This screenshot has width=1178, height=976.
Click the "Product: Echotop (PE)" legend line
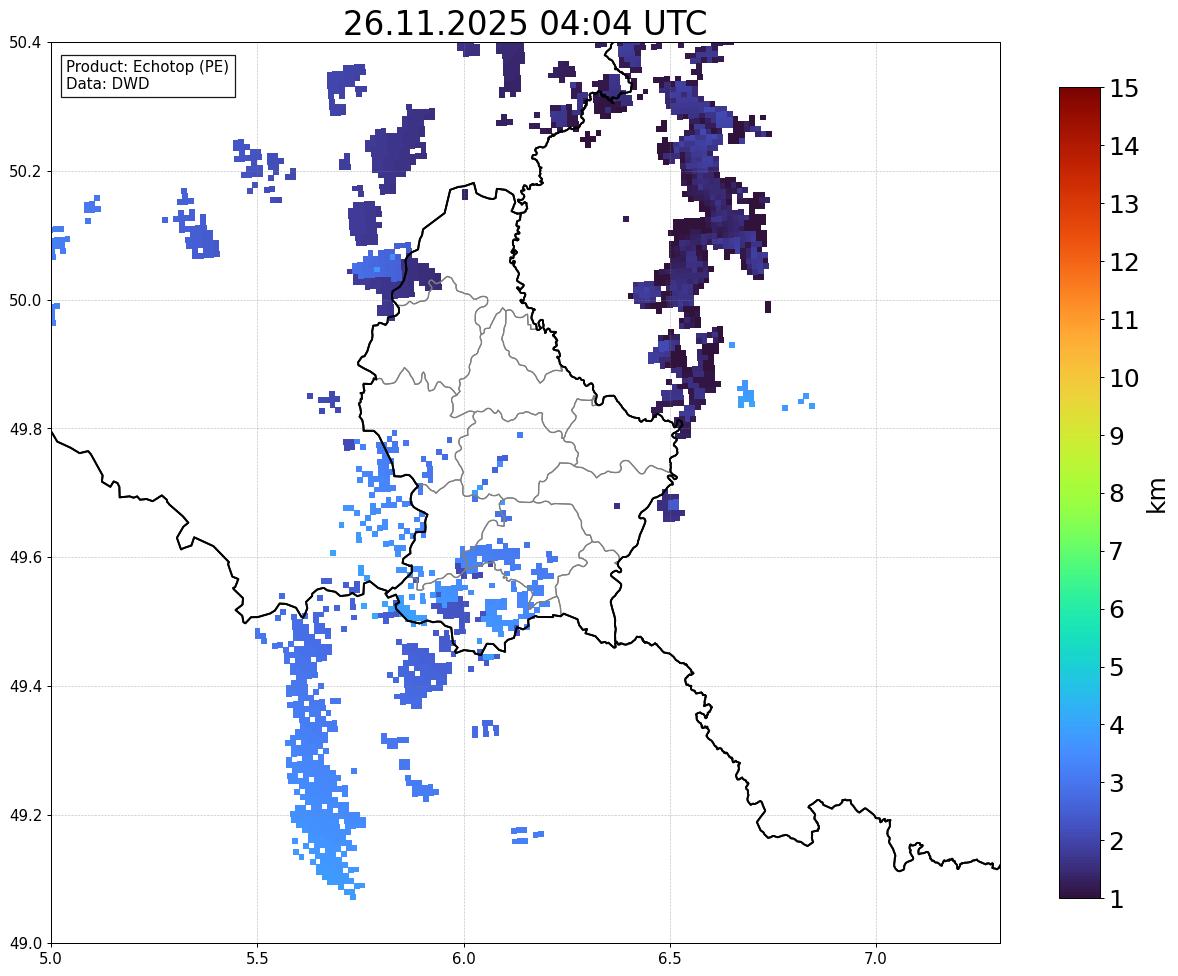(x=147, y=67)
